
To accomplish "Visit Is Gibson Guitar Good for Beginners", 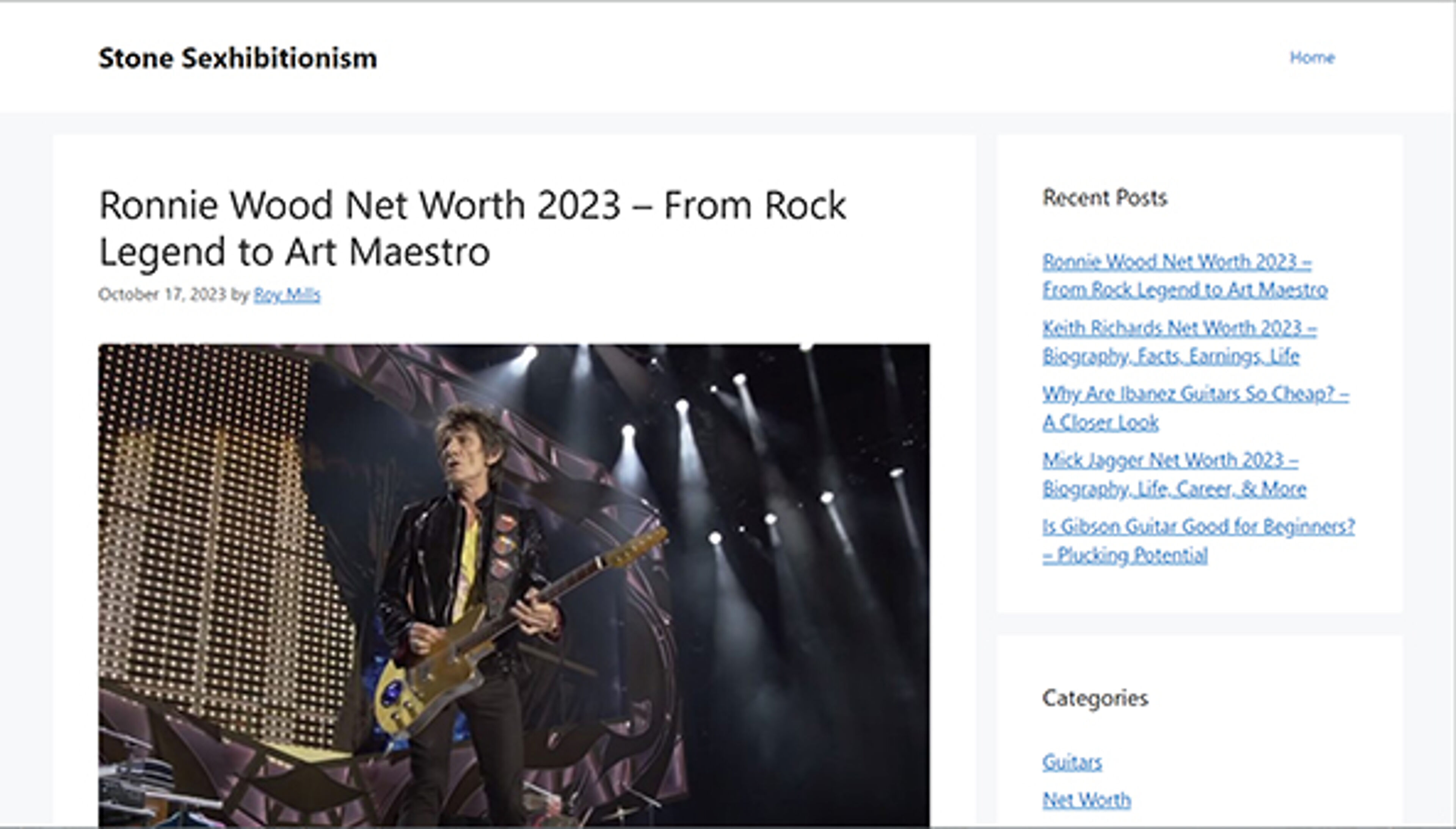I will [x=1197, y=540].
